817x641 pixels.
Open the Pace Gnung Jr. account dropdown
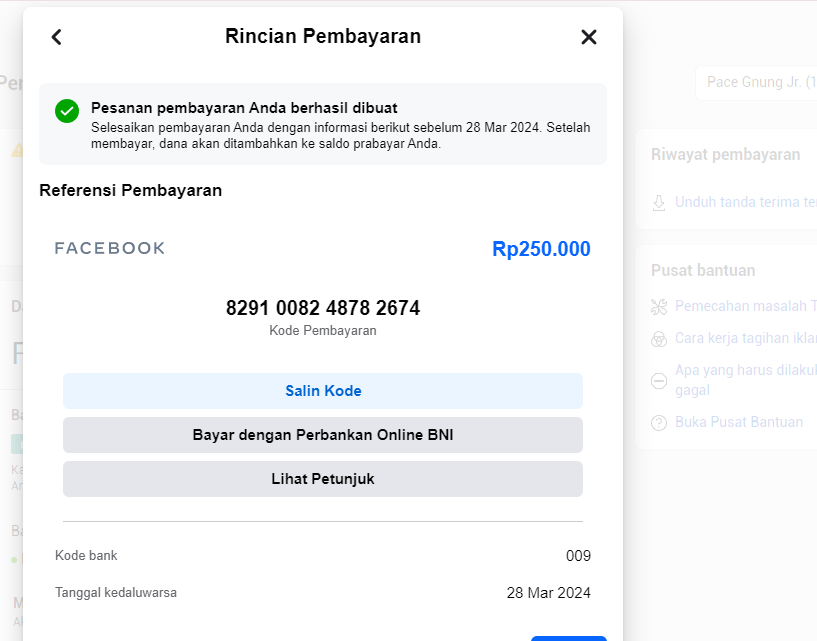click(x=755, y=82)
